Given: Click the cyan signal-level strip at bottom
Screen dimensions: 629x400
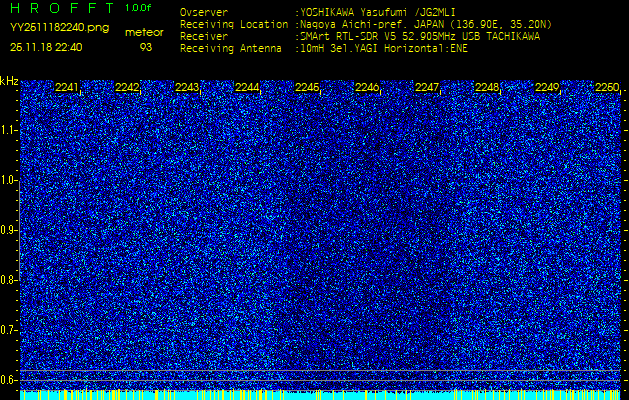Looking at the screenshot, I should click(x=320, y=395).
